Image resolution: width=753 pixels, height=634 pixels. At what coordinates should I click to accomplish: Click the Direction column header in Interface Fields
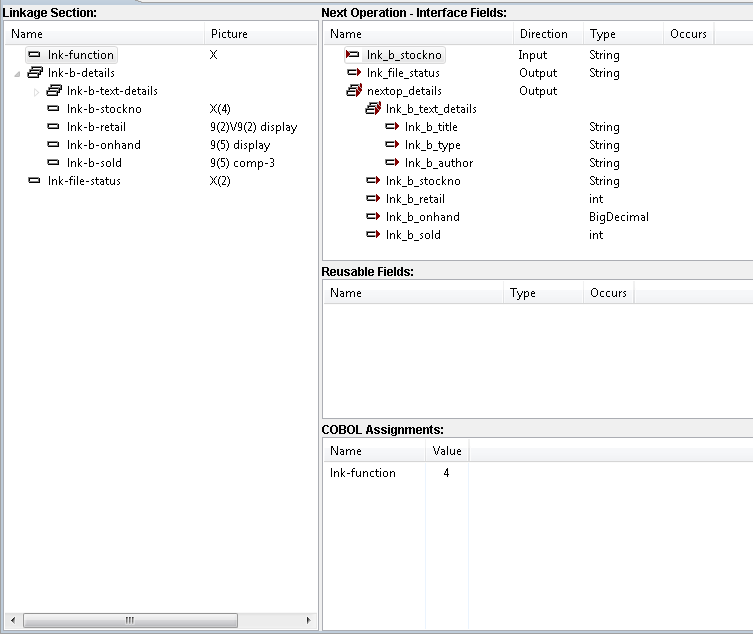[x=543, y=34]
